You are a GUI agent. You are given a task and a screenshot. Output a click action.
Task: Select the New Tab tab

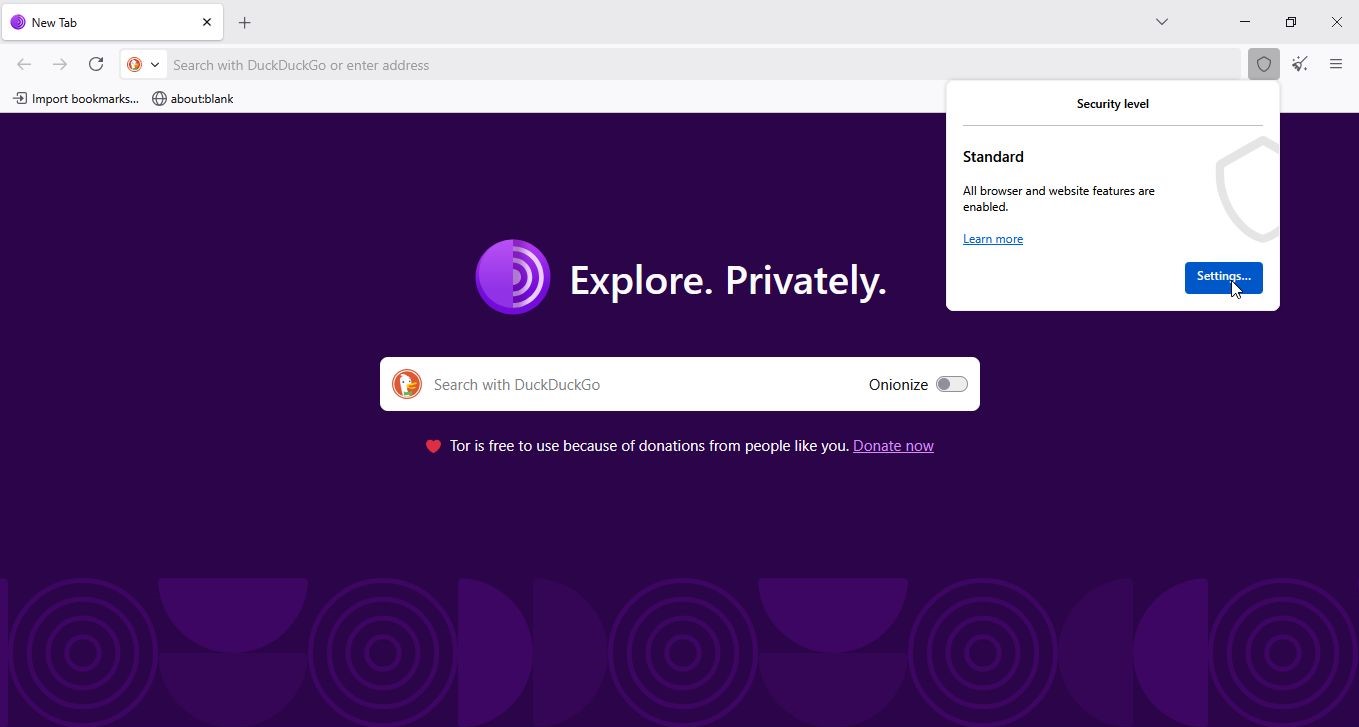112,22
